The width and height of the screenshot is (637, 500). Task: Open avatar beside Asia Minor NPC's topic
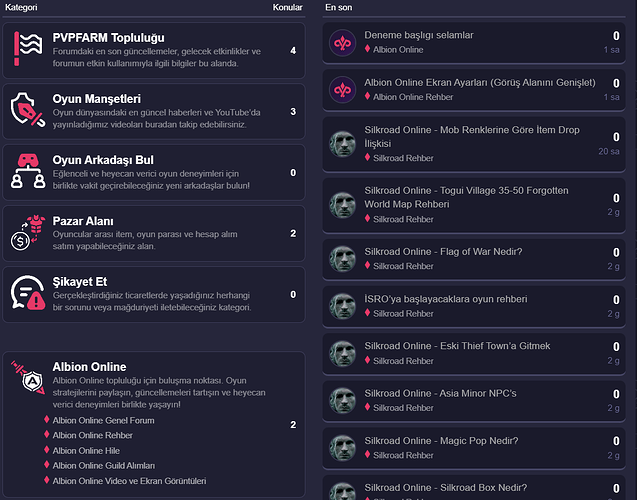342,400
